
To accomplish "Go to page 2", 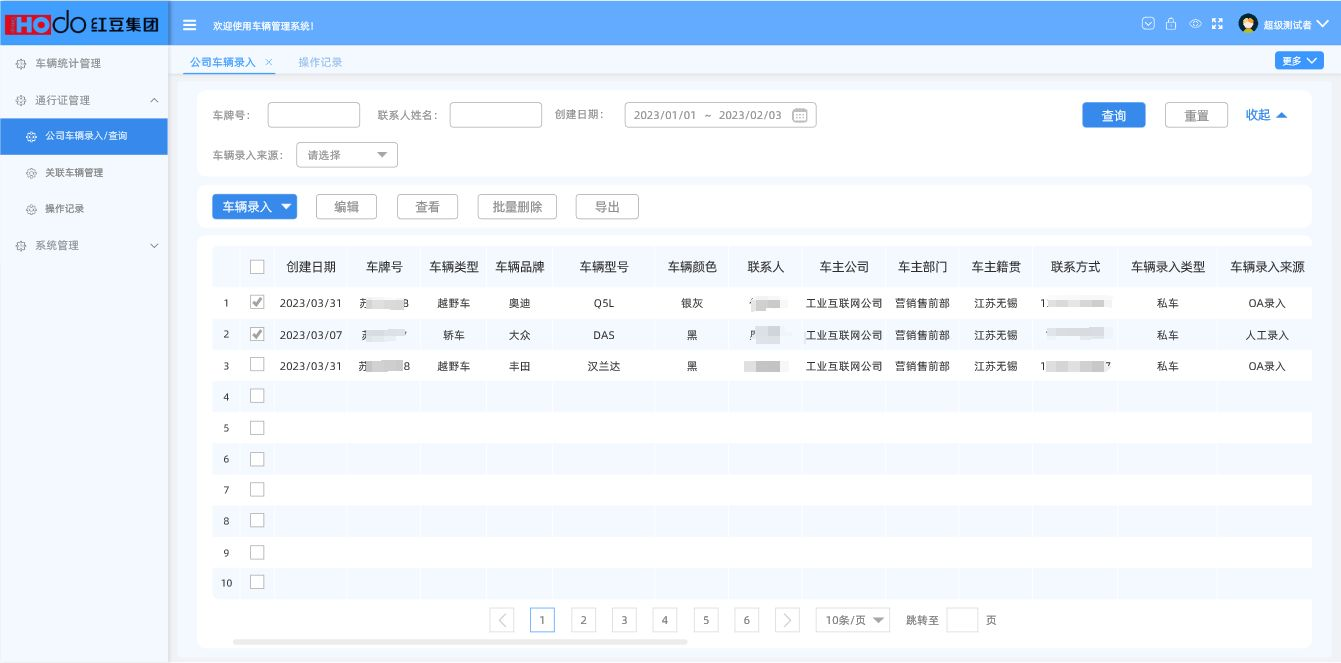I will 583,620.
